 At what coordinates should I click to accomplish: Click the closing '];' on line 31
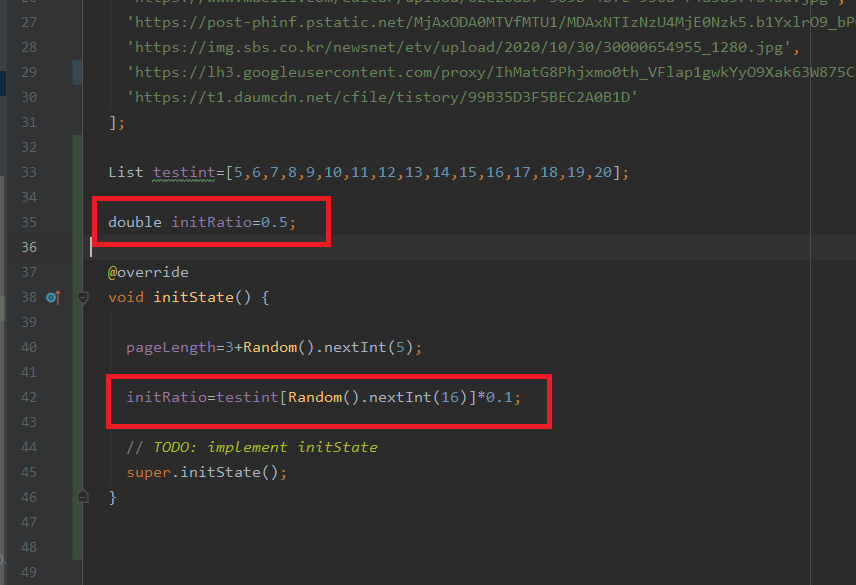point(117,122)
